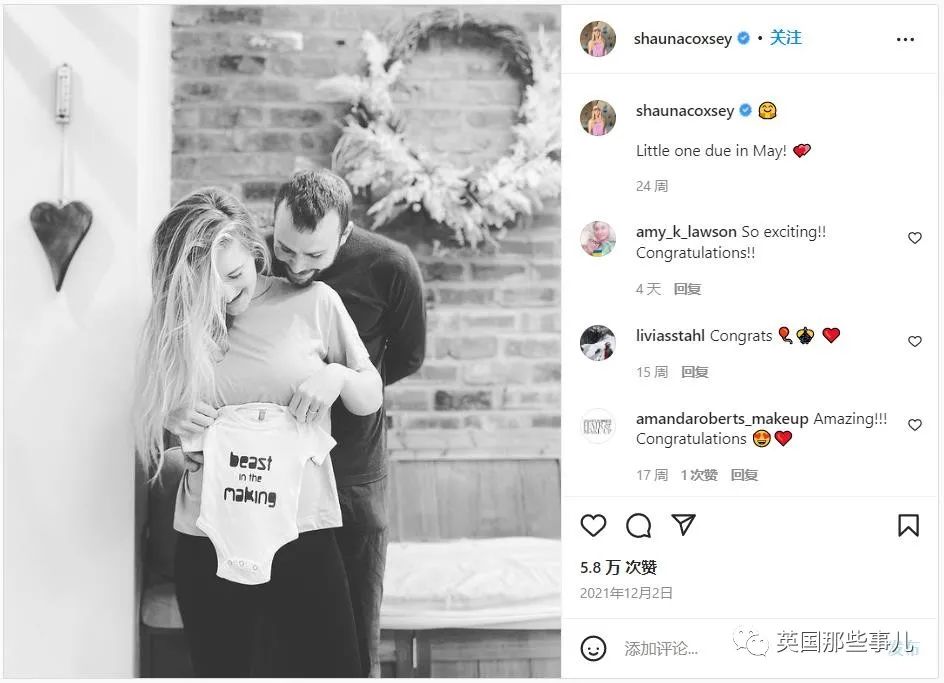Like liviasstahl's comment
The width and height of the screenshot is (944, 683).
point(914,342)
